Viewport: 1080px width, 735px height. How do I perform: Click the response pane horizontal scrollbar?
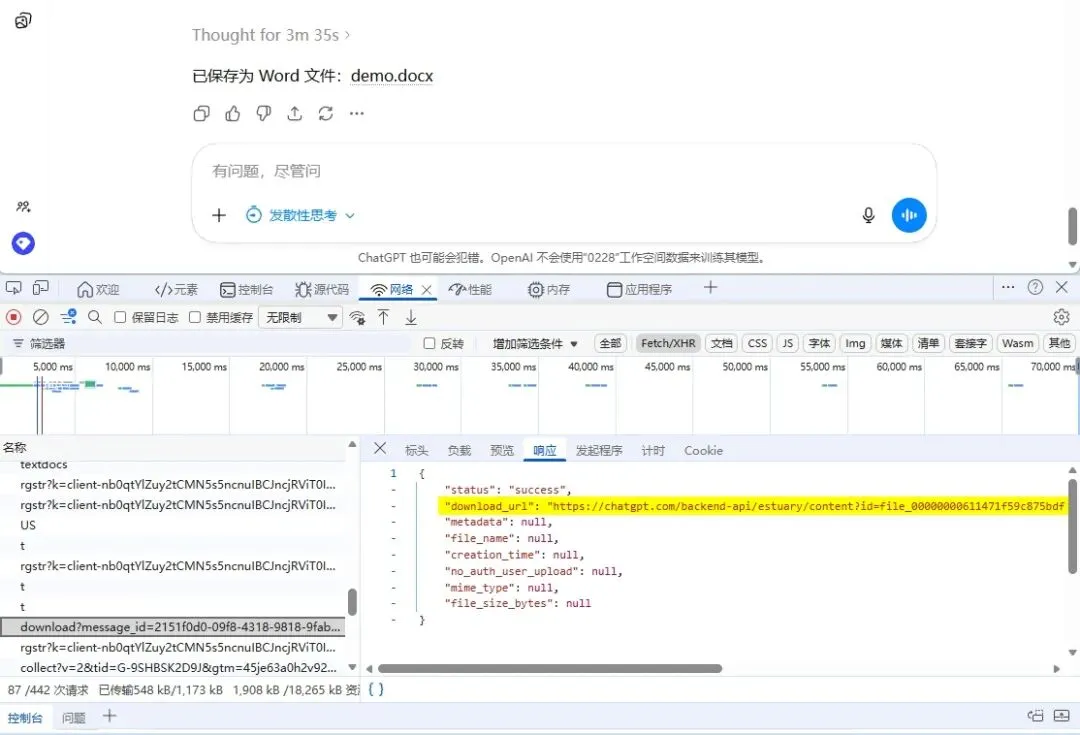(x=550, y=668)
